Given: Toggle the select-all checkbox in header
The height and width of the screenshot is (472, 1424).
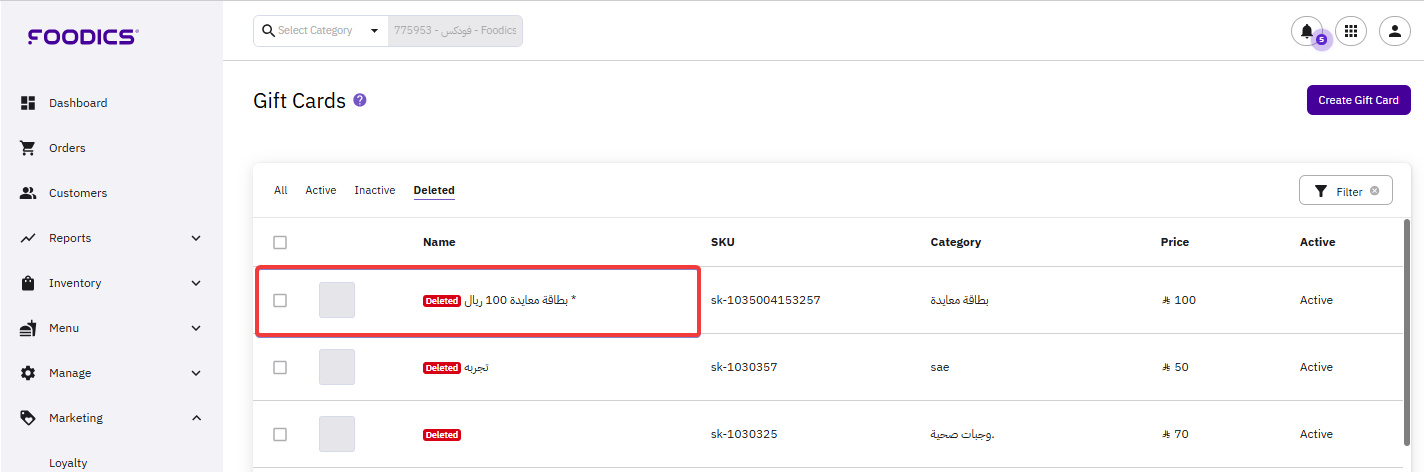Looking at the screenshot, I should [x=280, y=242].
